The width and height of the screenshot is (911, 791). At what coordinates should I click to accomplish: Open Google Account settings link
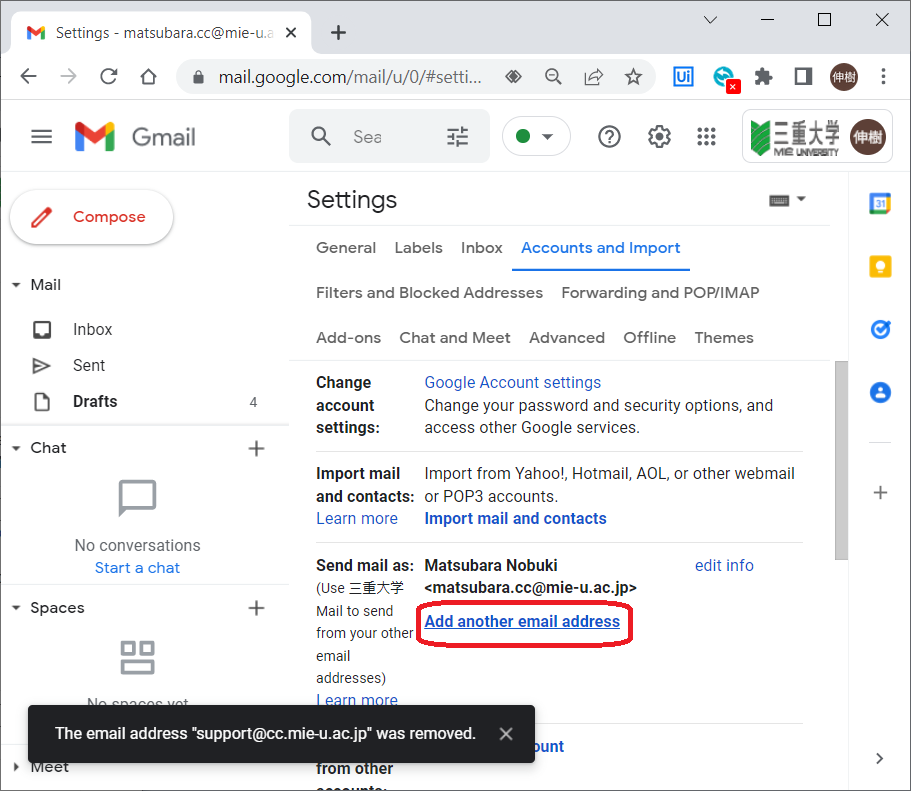coord(512,382)
